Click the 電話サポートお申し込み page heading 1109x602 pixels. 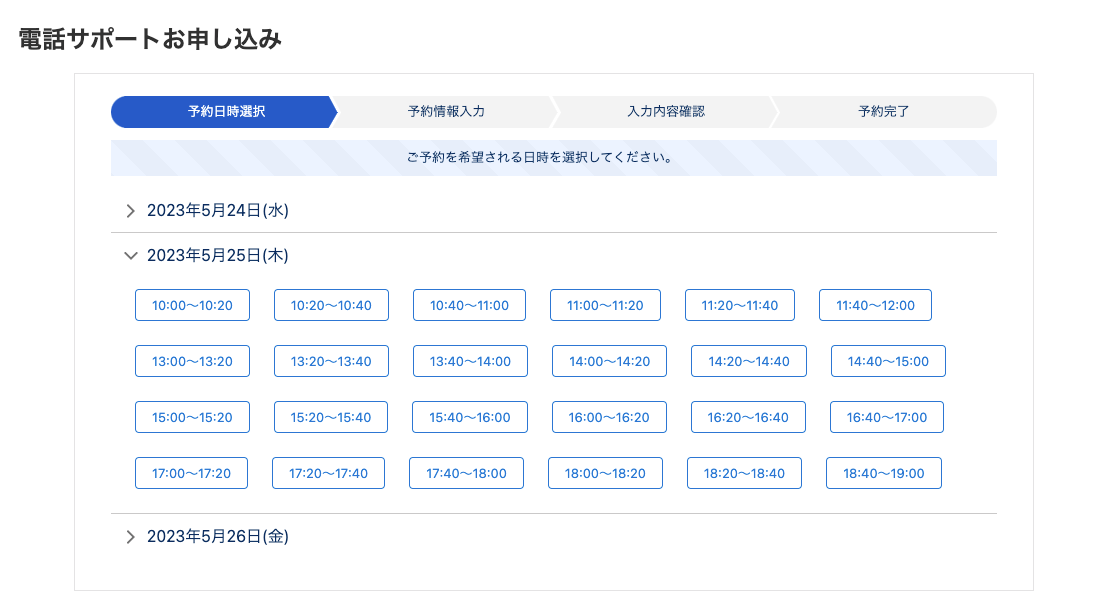[x=150, y=39]
